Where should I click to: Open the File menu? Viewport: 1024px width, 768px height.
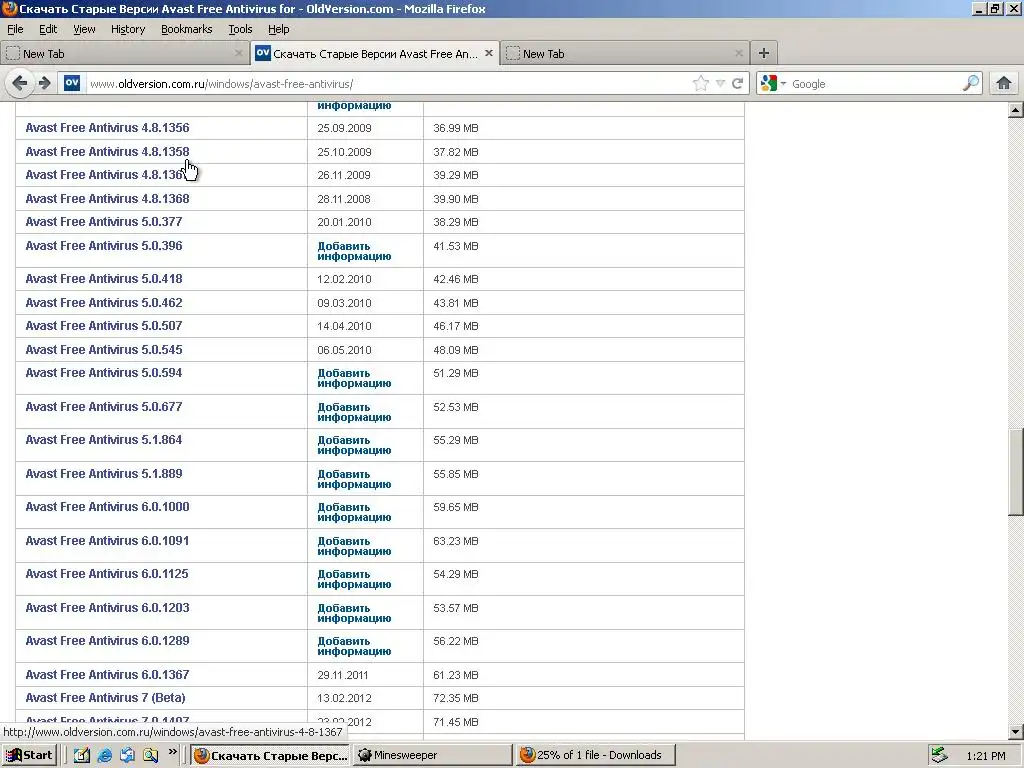point(15,29)
